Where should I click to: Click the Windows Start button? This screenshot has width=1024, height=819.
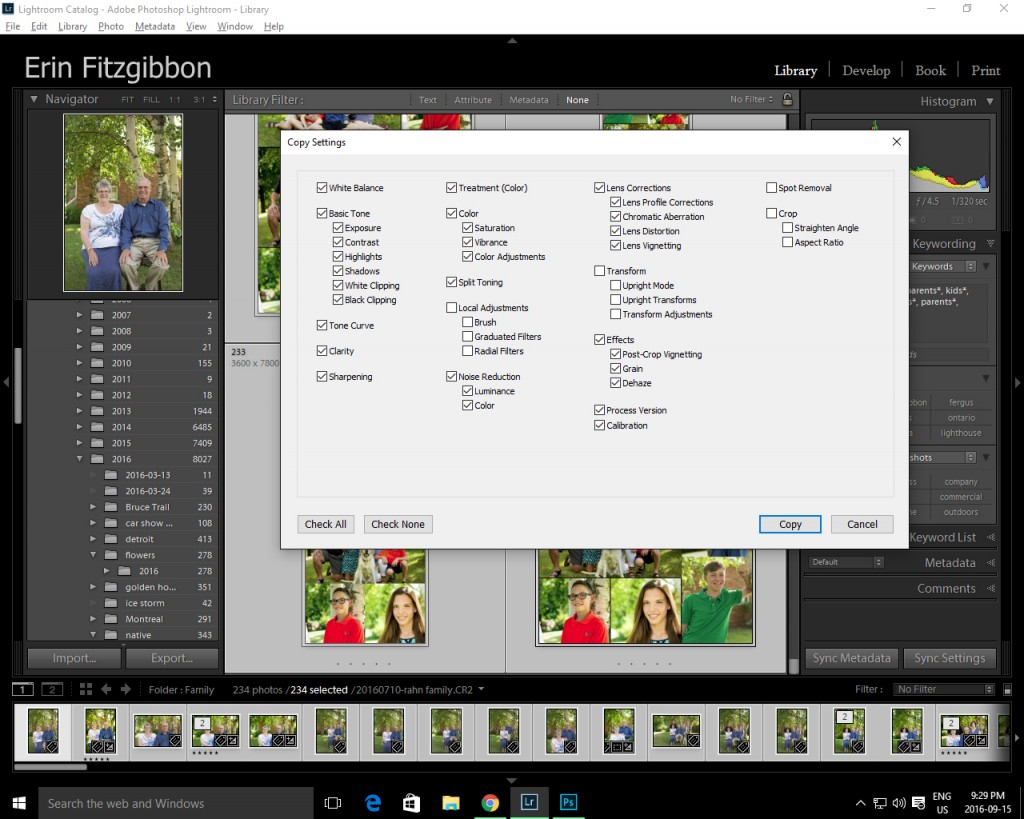[x=19, y=803]
